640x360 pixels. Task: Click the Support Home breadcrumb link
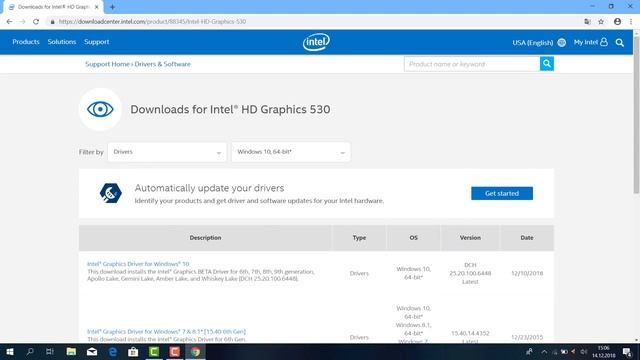coord(107,64)
